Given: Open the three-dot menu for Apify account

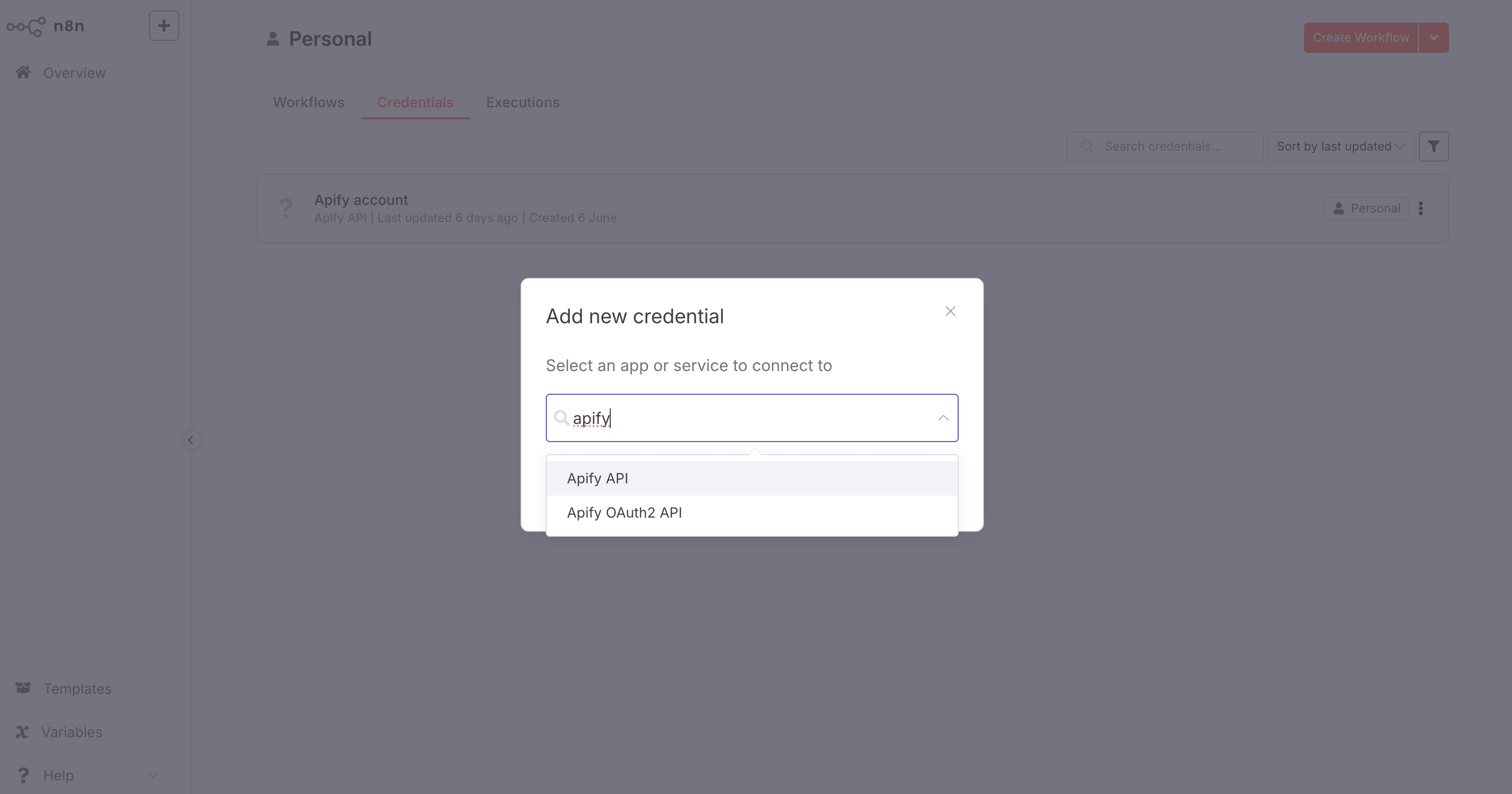Looking at the screenshot, I should 1421,208.
